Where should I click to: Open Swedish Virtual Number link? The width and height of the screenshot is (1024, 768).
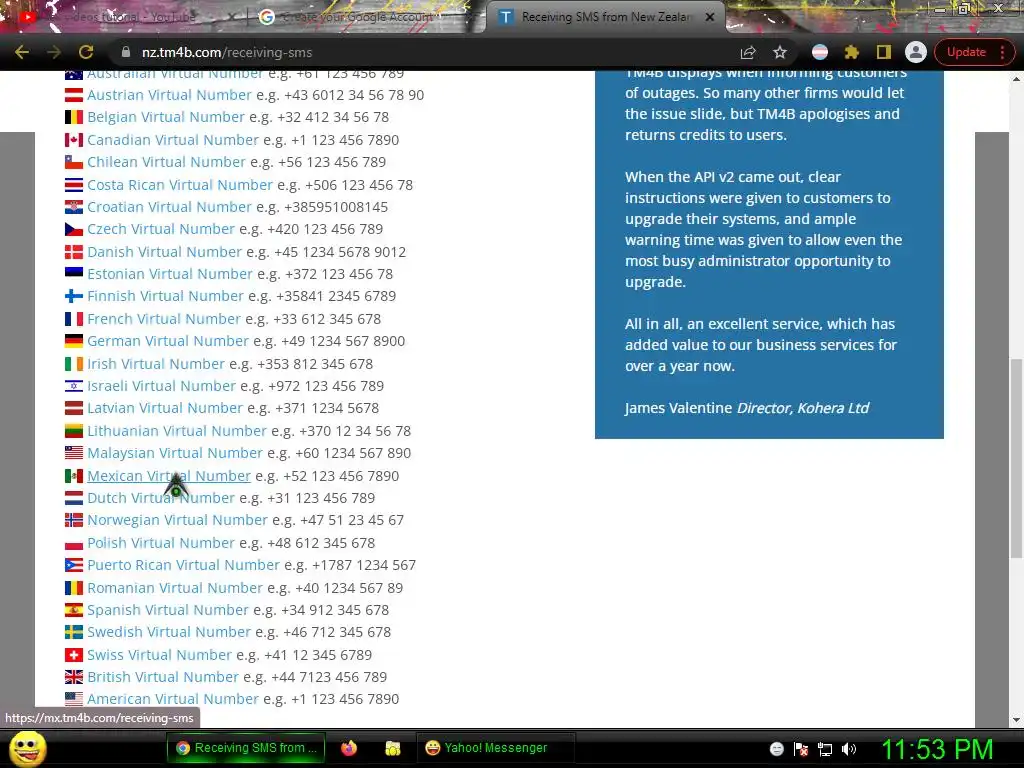pyautogui.click(x=169, y=633)
